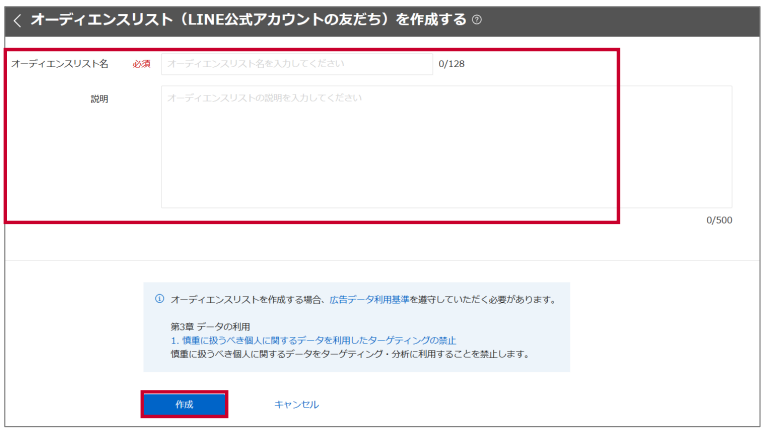Open the 広告データ利用基準 link
This screenshot has width=765, height=435.
coord(369,299)
